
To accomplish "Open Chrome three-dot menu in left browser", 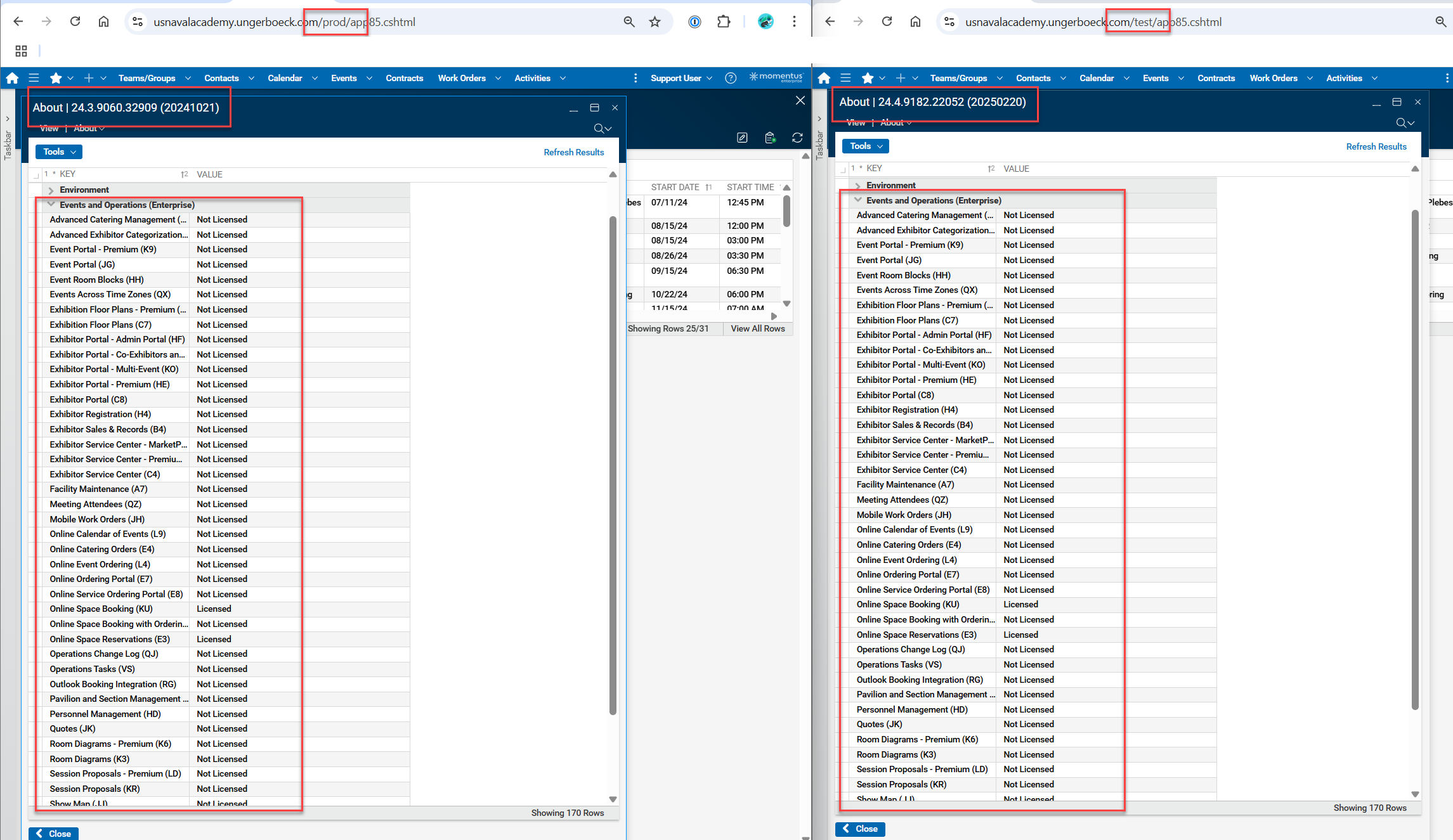I will point(794,22).
